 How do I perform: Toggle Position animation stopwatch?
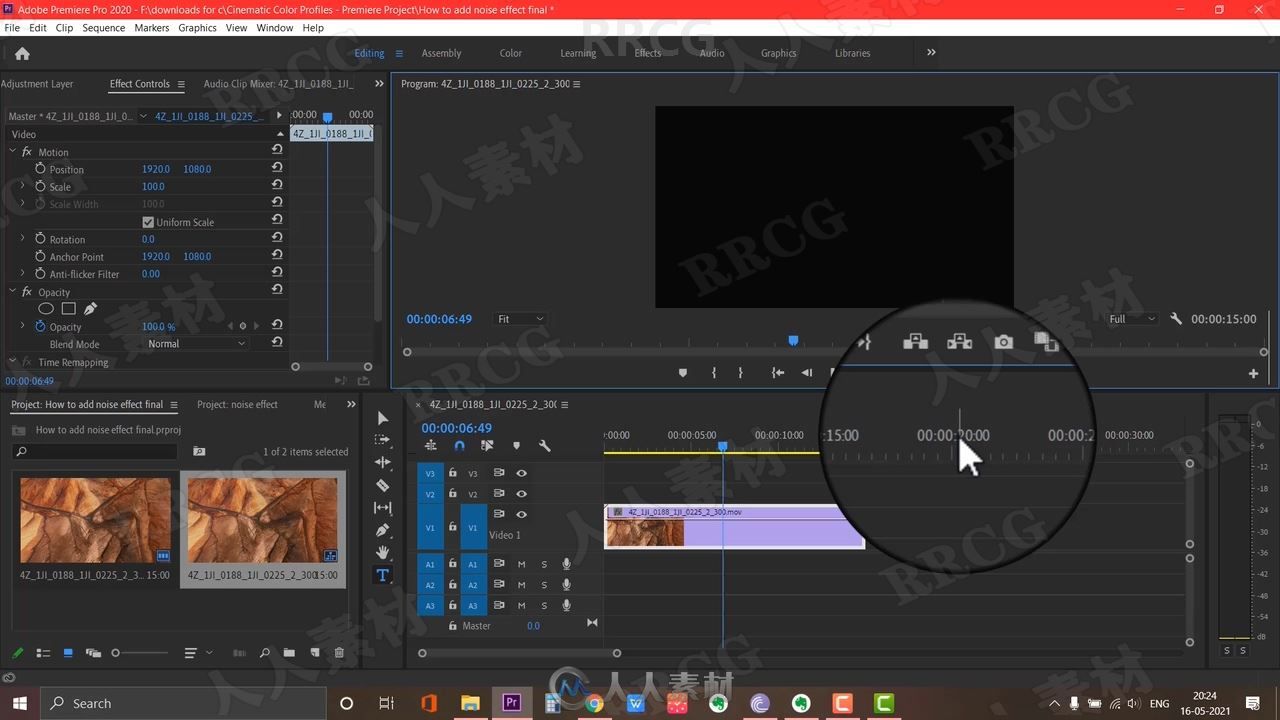40,169
